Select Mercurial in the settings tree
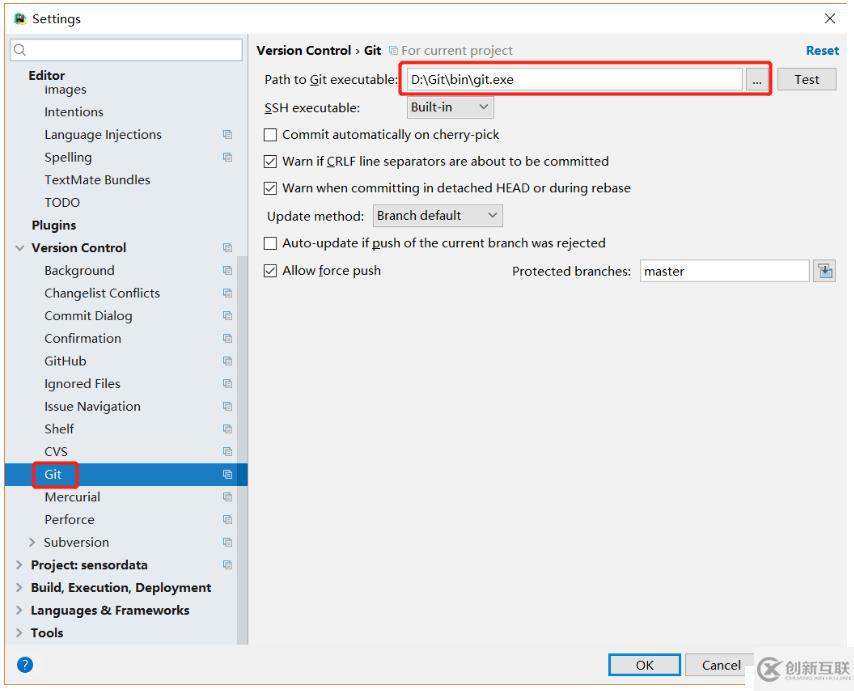Screen dimensions: 854x691 (x=72, y=497)
